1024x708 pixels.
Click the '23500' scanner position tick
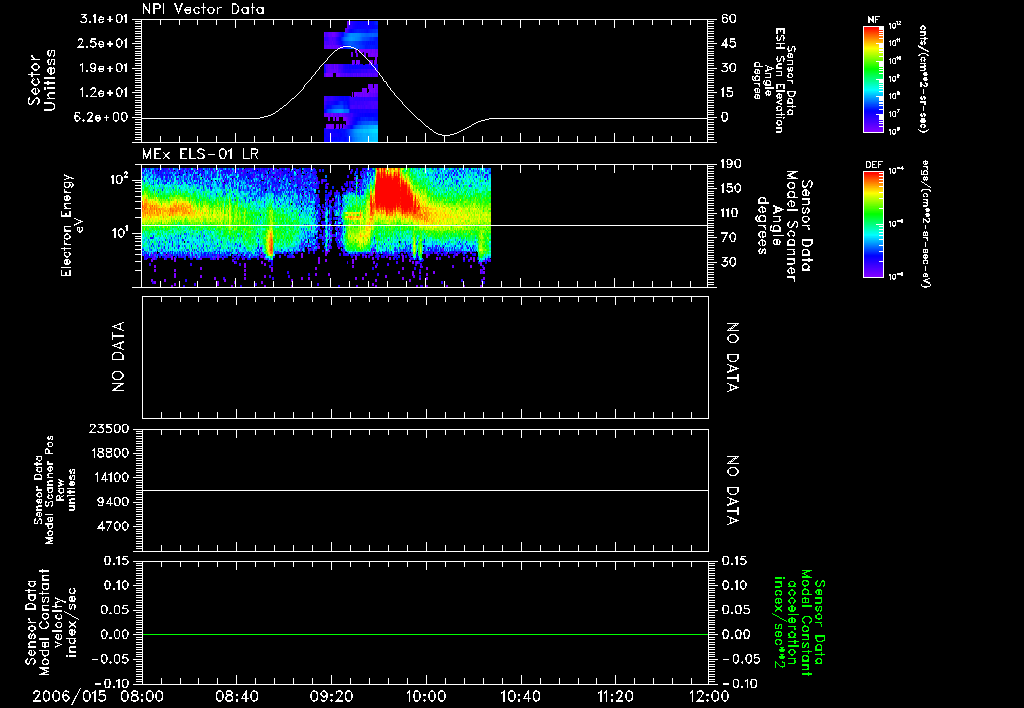coord(110,428)
